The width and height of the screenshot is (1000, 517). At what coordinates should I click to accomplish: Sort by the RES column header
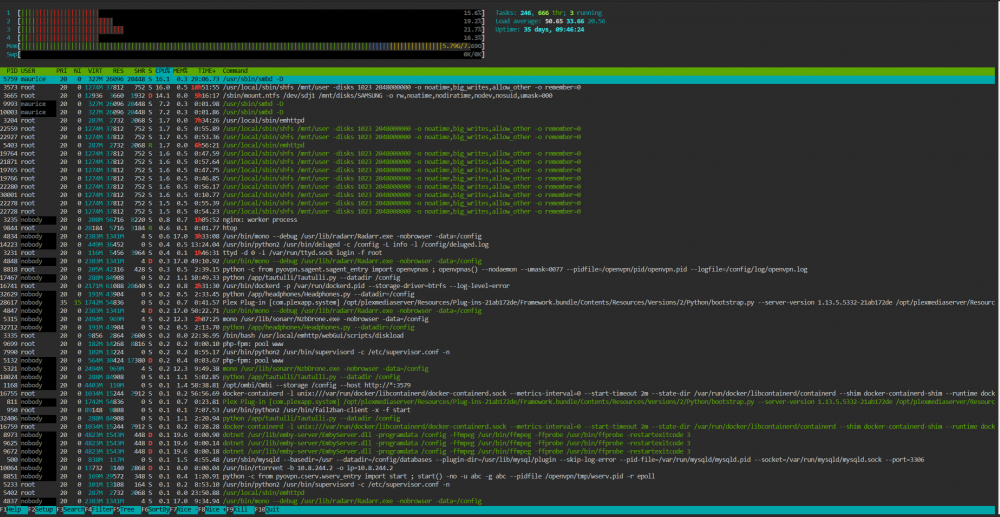coord(119,70)
